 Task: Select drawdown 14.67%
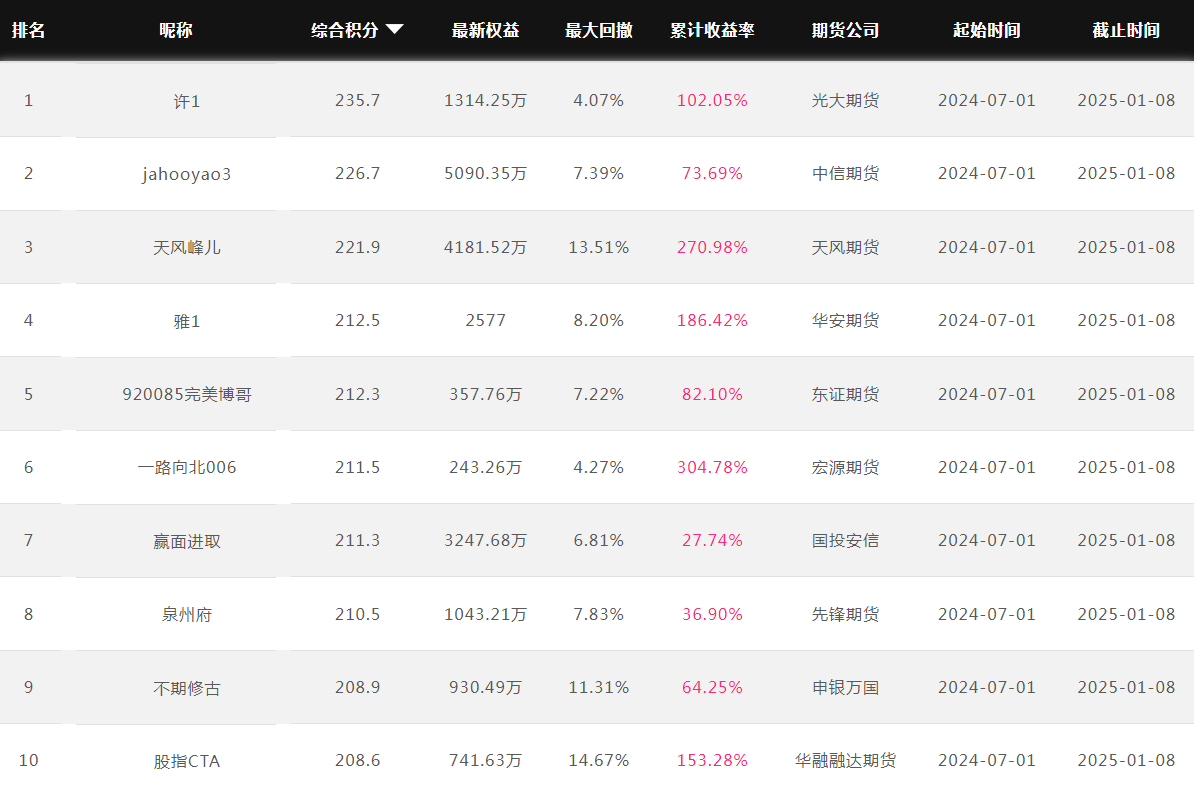pos(599,761)
